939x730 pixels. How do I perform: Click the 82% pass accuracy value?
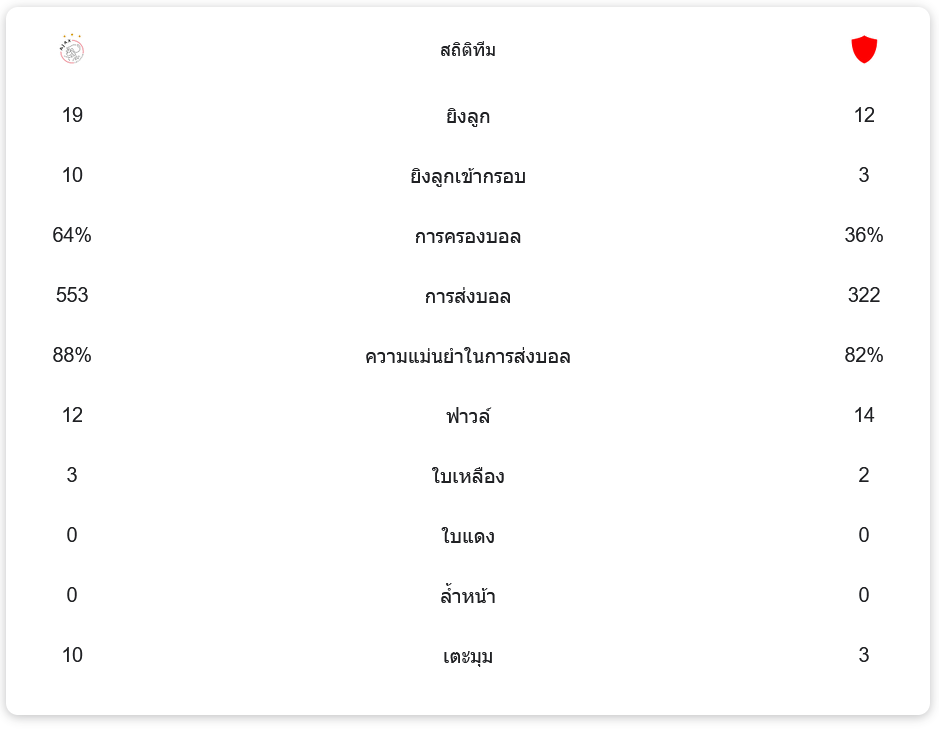pyautogui.click(x=864, y=355)
